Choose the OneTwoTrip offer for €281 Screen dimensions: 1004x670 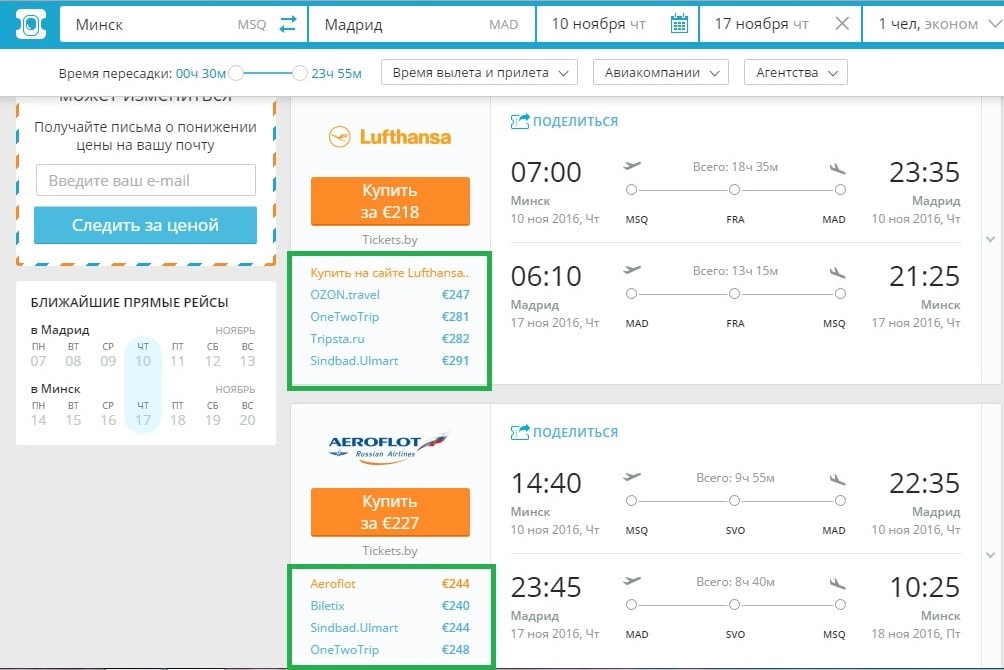coord(390,316)
